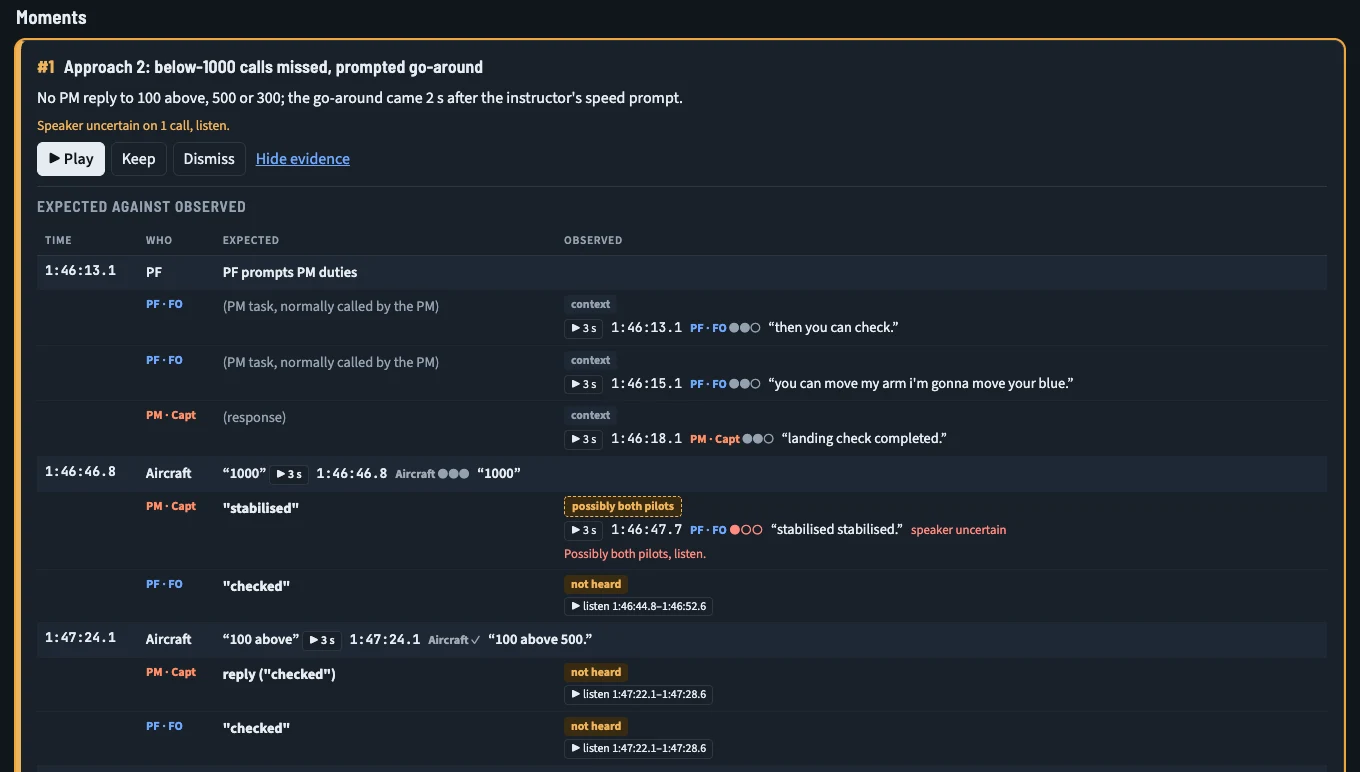Play the 3s clip for "you can move my arm"
Viewport: 1360px width, 772px height.
(x=583, y=384)
